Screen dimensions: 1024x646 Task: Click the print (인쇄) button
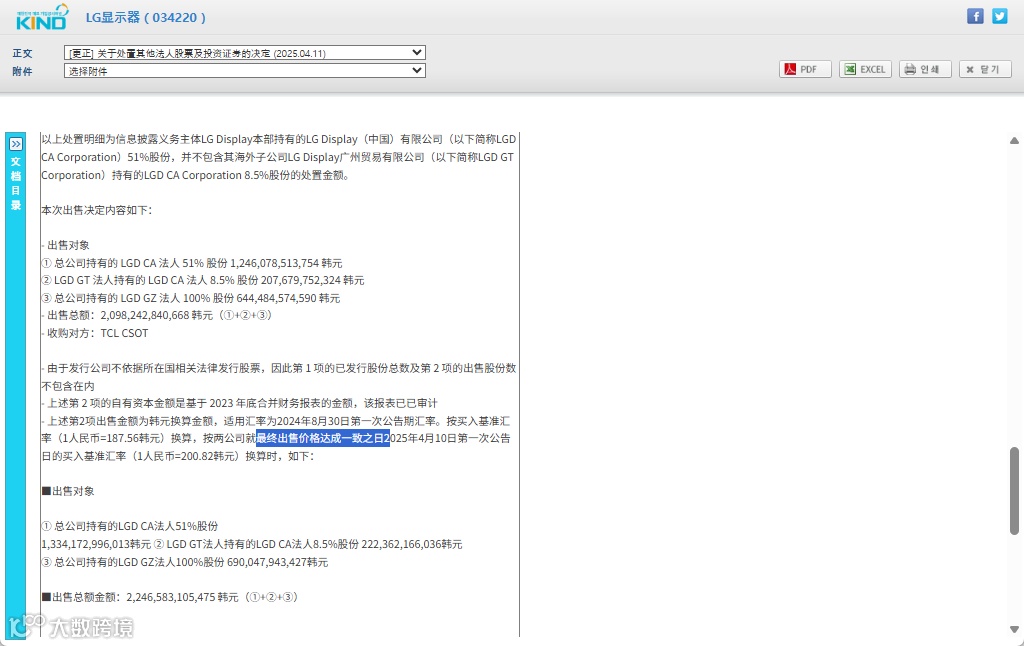[925, 69]
